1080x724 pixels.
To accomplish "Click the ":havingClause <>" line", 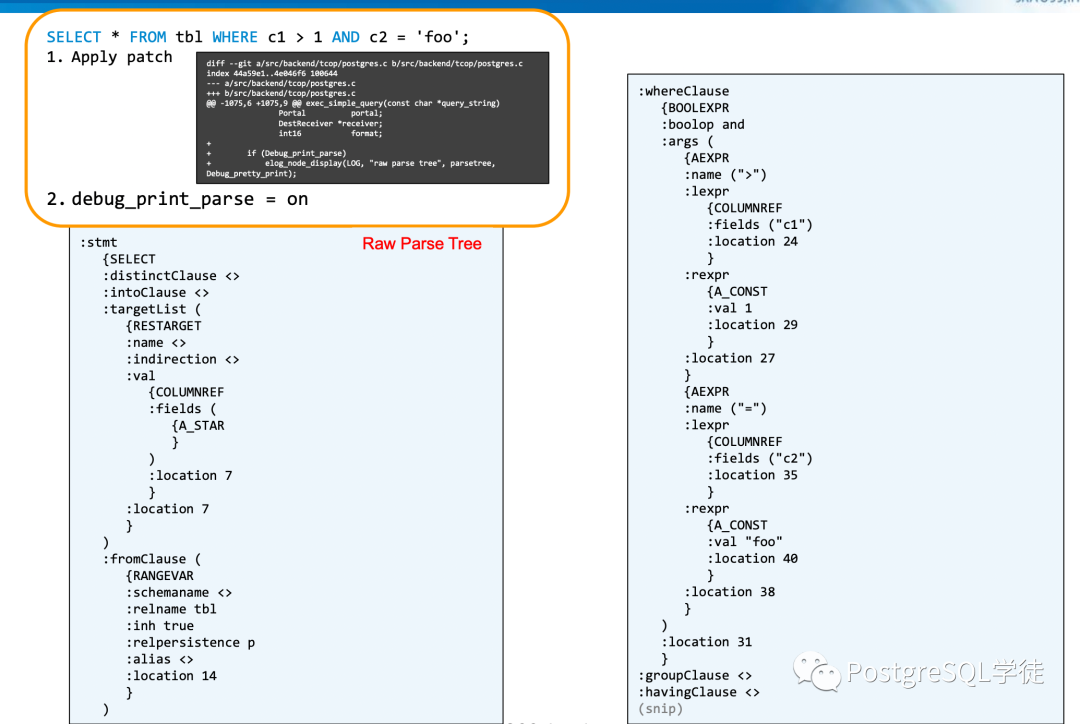I will point(699,692).
